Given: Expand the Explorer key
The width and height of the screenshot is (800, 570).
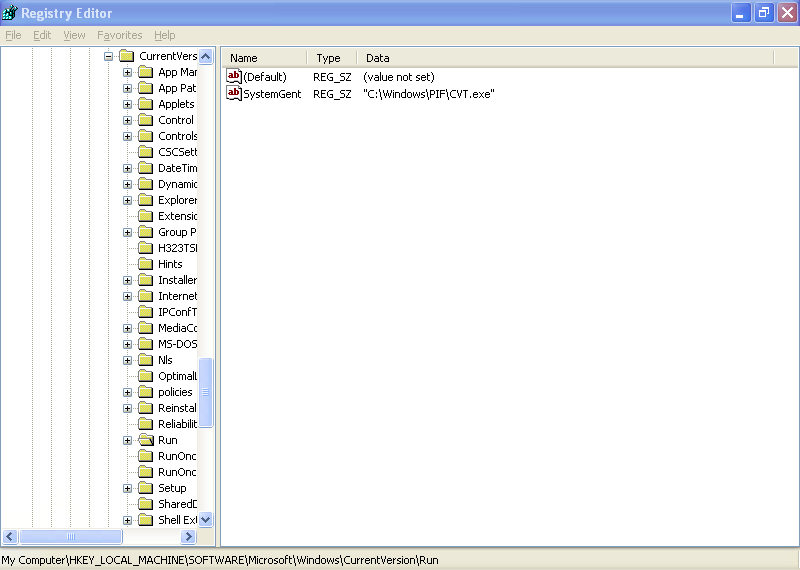Looking at the screenshot, I should click(x=128, y=200).
